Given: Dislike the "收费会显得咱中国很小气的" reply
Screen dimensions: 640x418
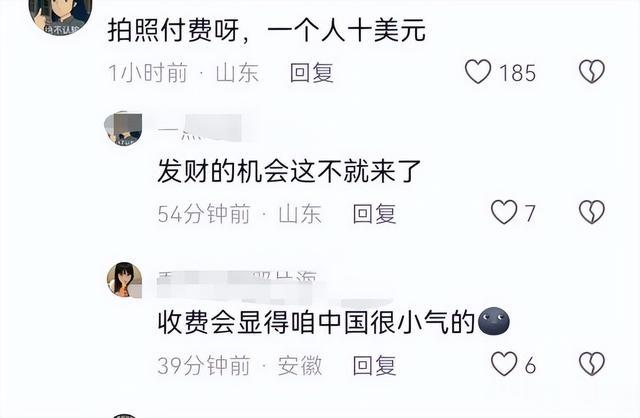Looking at the screenshot, I should [592, 364].
